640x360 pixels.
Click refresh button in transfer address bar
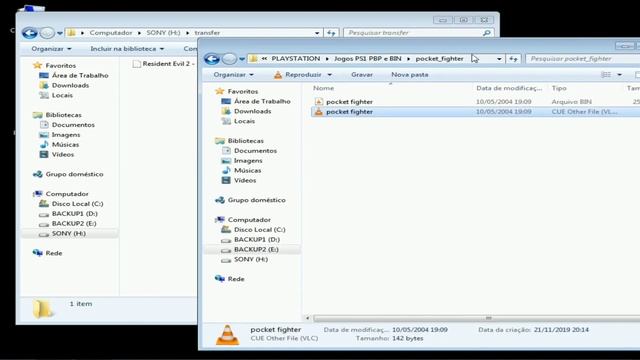(x=331, y=33)
